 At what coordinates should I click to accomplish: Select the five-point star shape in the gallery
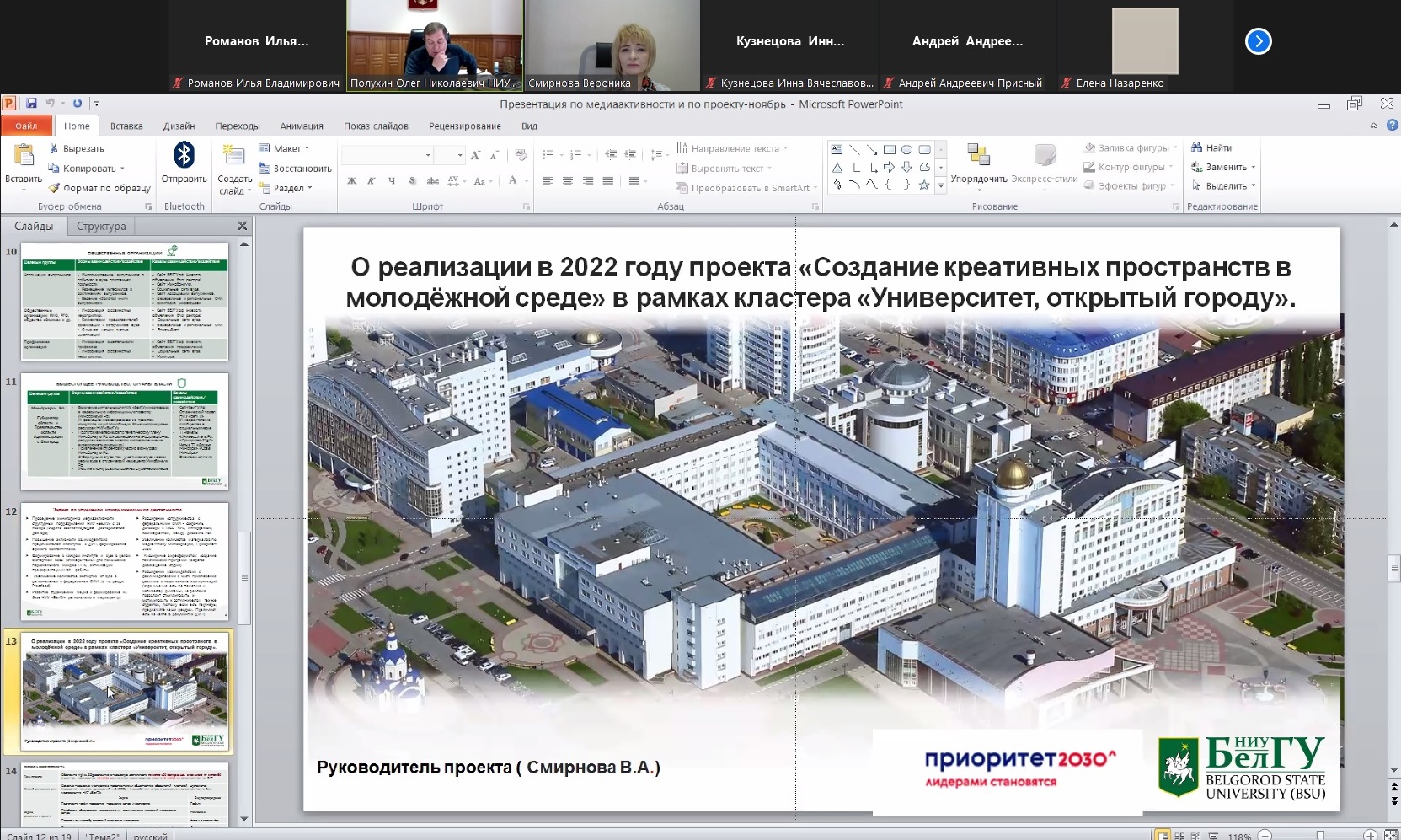click(x=924, y=185)
